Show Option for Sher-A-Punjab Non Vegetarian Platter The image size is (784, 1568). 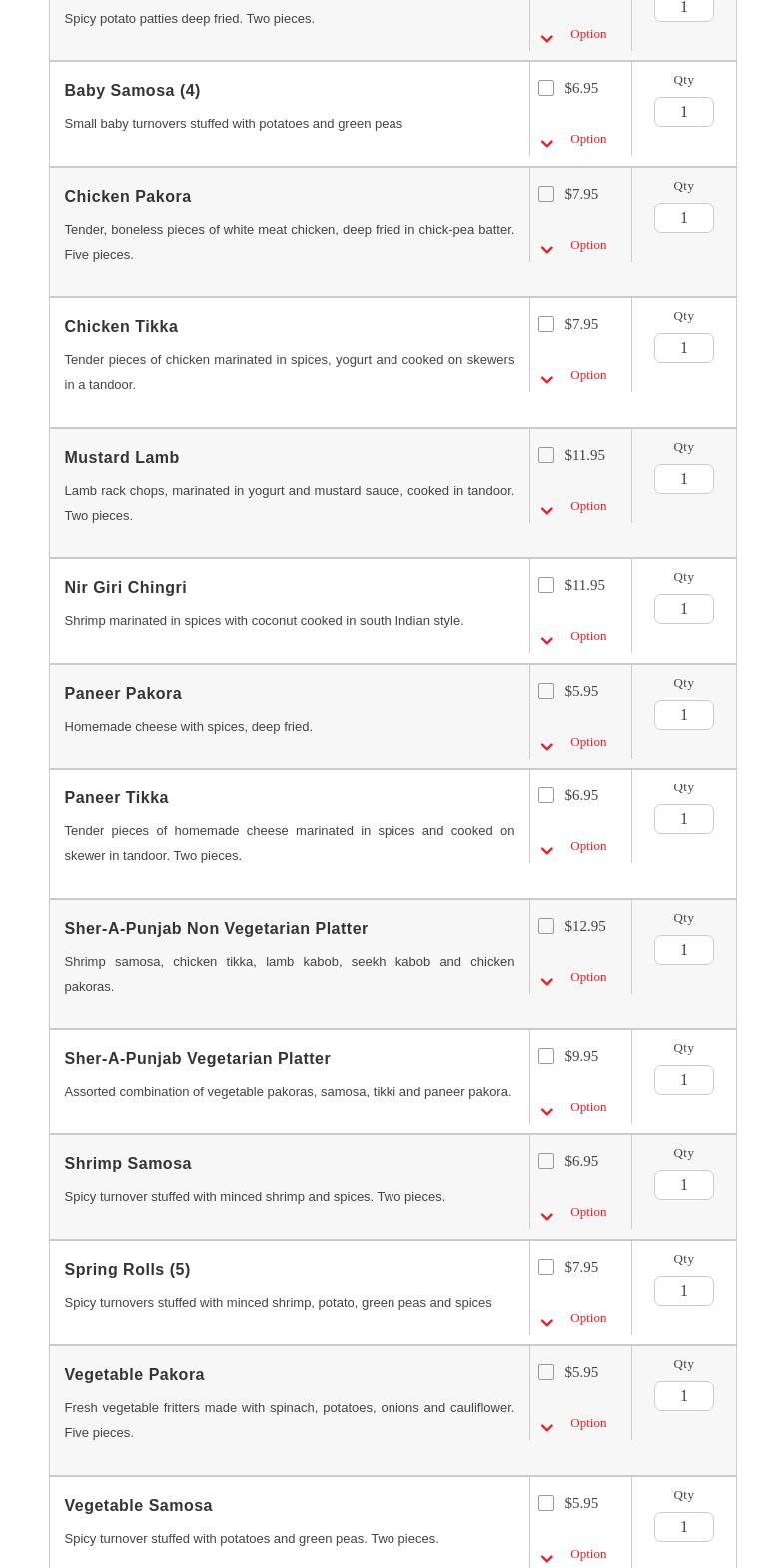click(x=587, y=977)
